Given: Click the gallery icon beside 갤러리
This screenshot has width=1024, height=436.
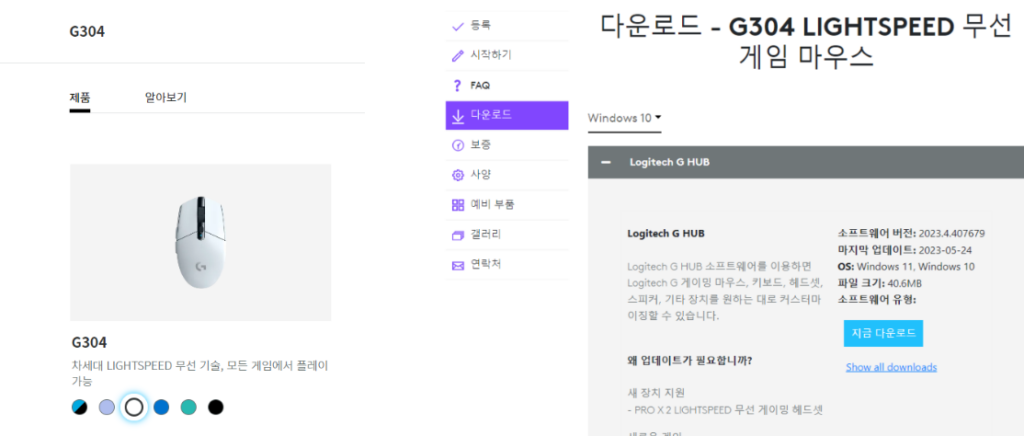Looking at the screenshot, I should pyautogui.click(x=458, y=235).
